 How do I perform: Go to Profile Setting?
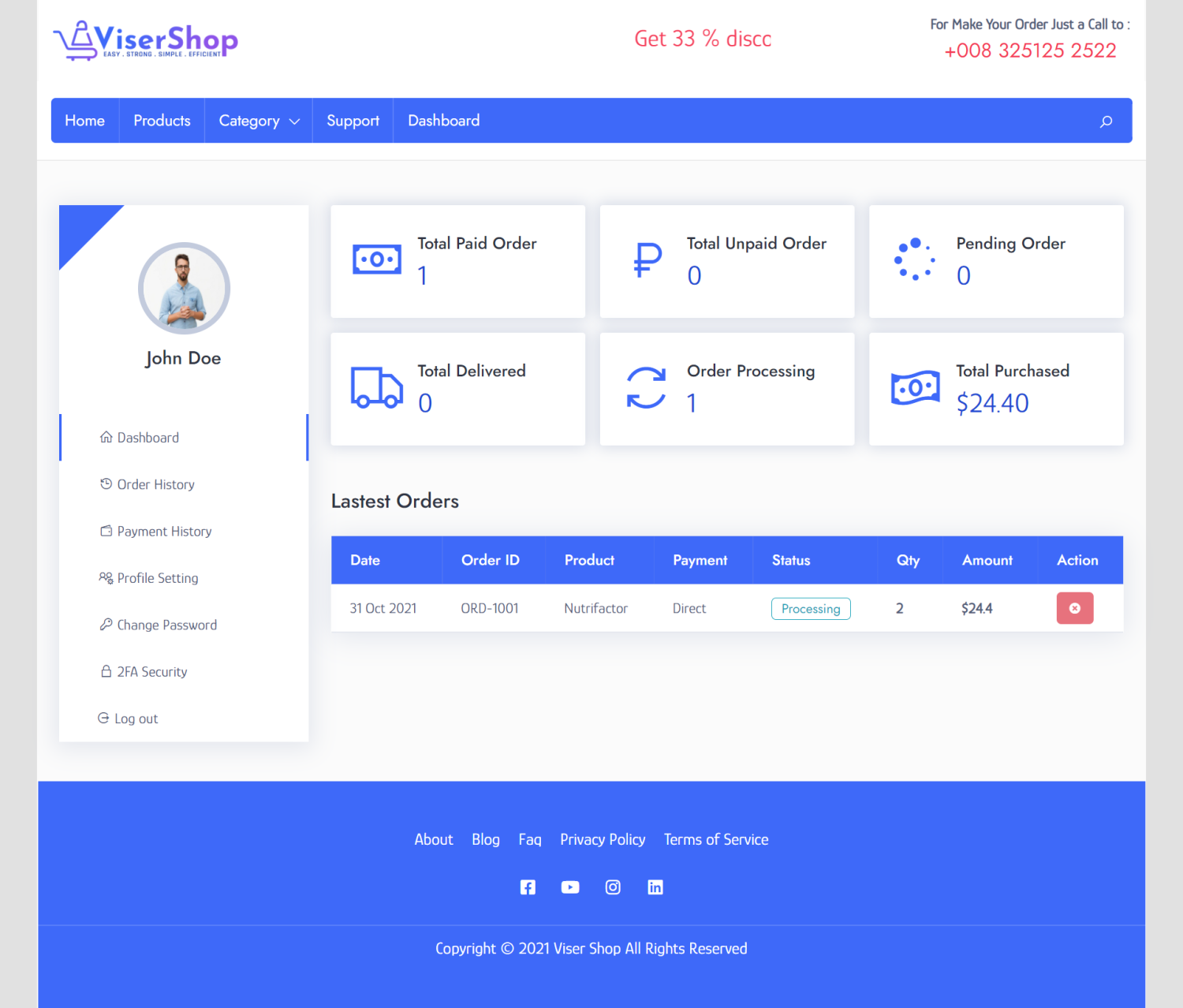tap(157, 578)
